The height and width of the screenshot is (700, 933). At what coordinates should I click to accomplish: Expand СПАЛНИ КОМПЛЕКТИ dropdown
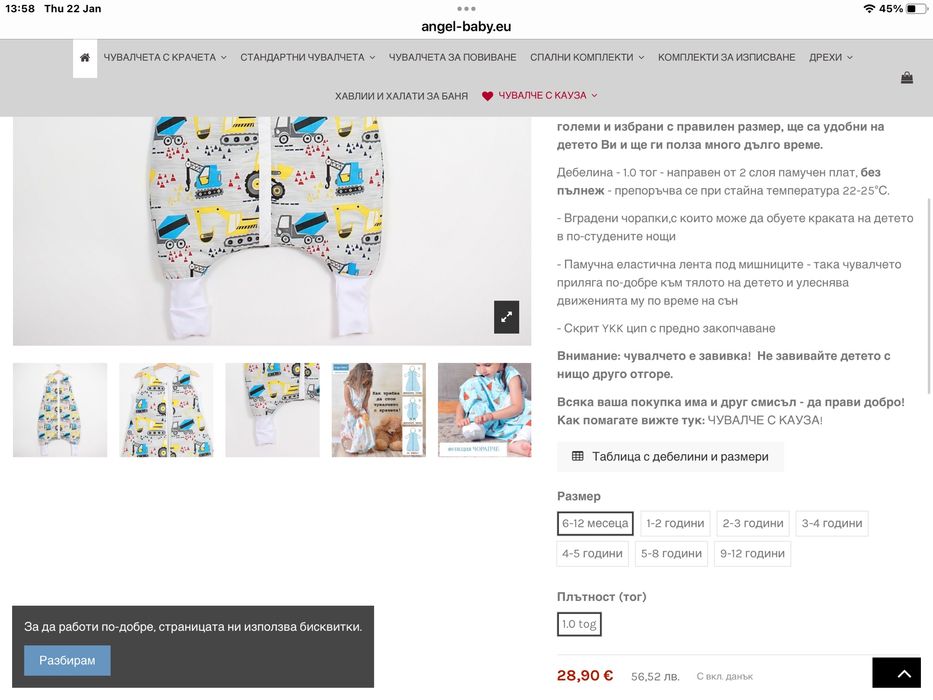tap(587, 58)
